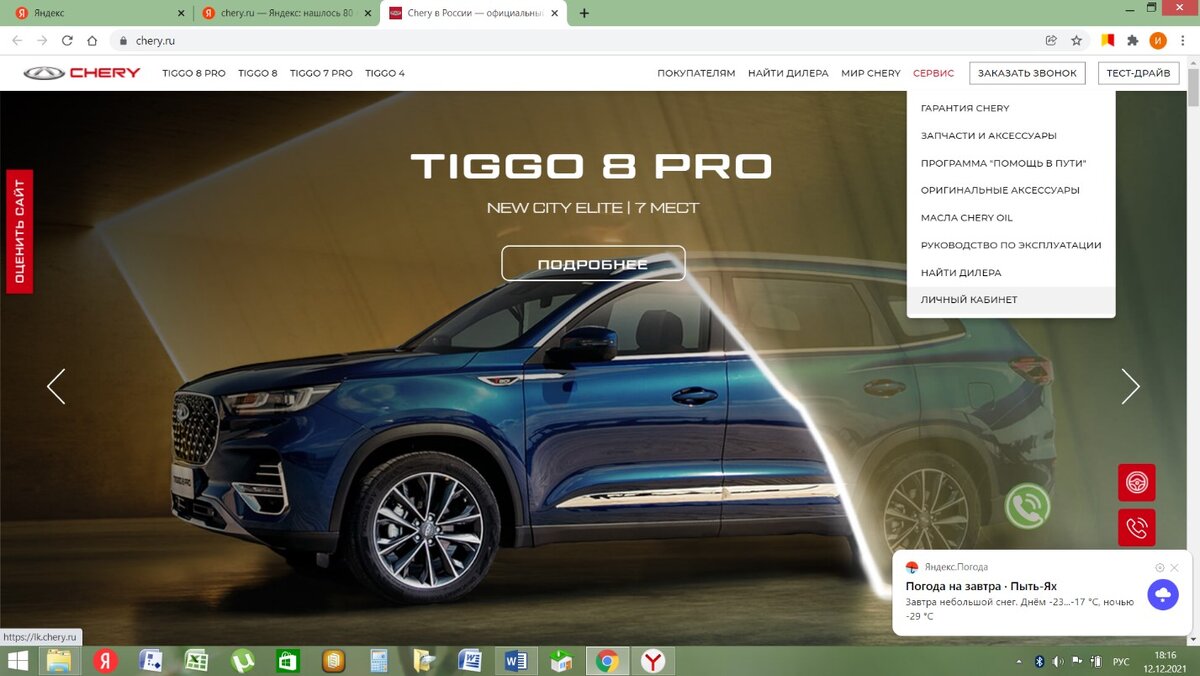
Task: Open the Chrome three-dot menu
Action: [1183, 41]
